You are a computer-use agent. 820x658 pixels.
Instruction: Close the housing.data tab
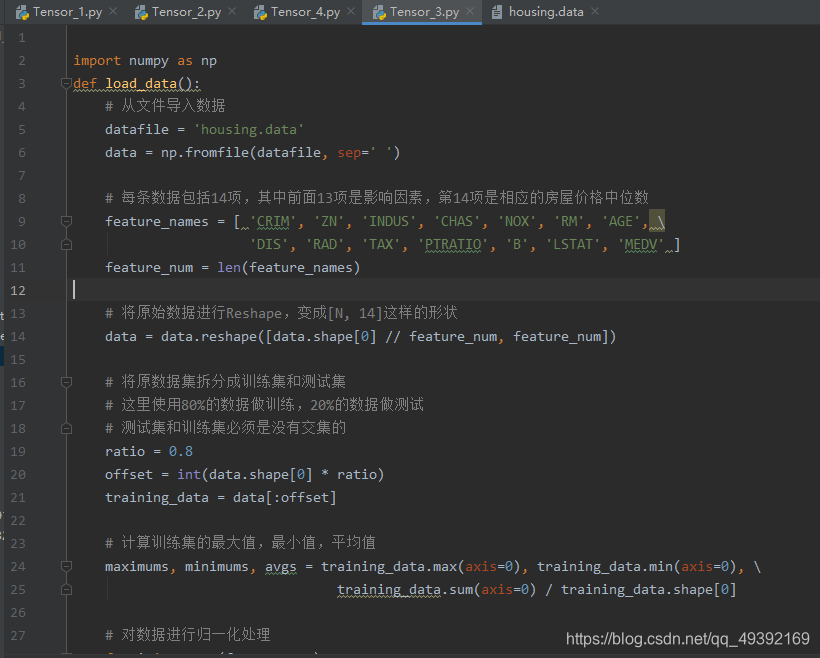[595, 12]
